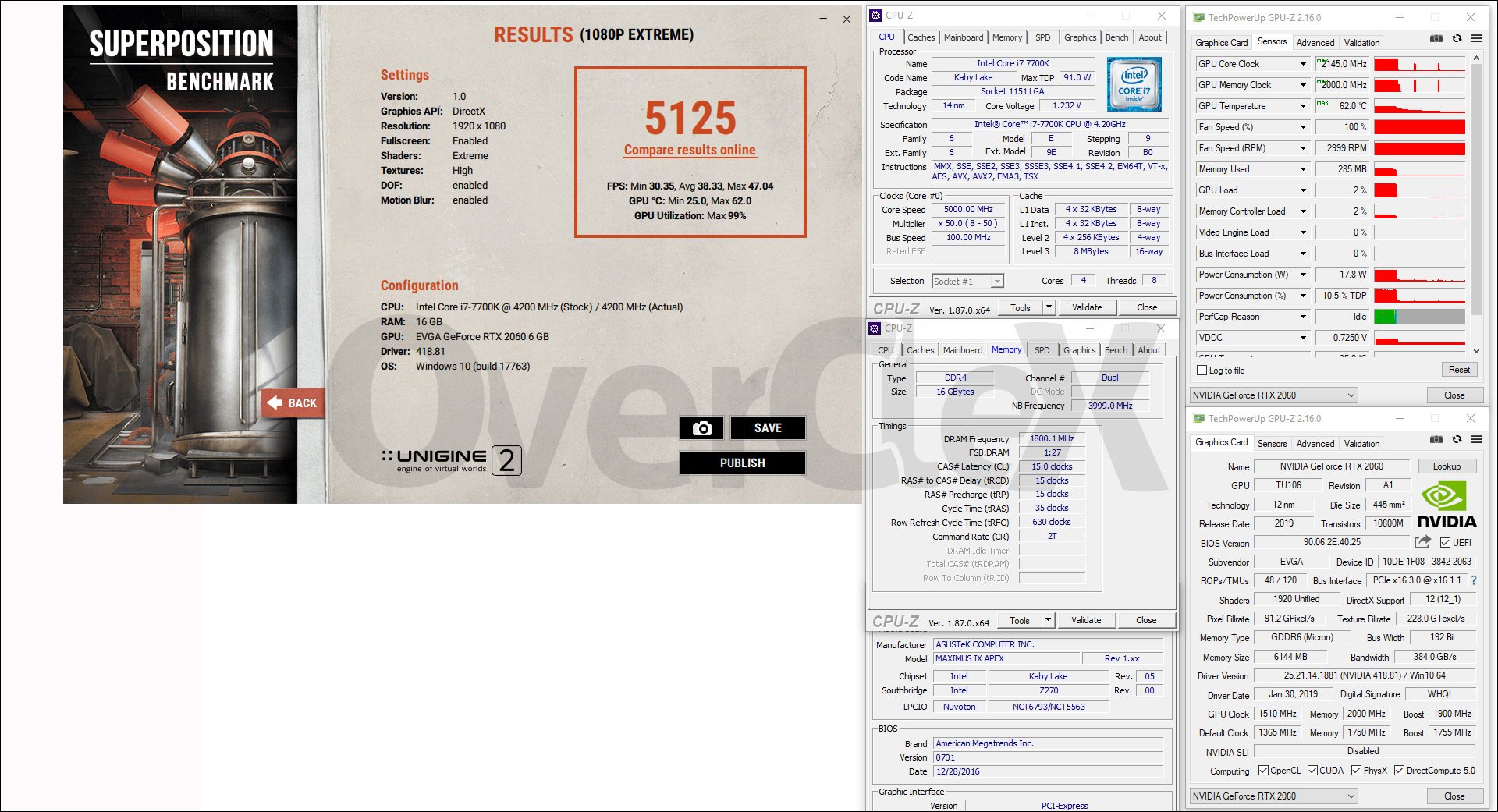This screenshot has width=1498, height=812.
Task: Open the hamburger menu in GPU-Z Sensors window
Action: [x=1476, y=38]
